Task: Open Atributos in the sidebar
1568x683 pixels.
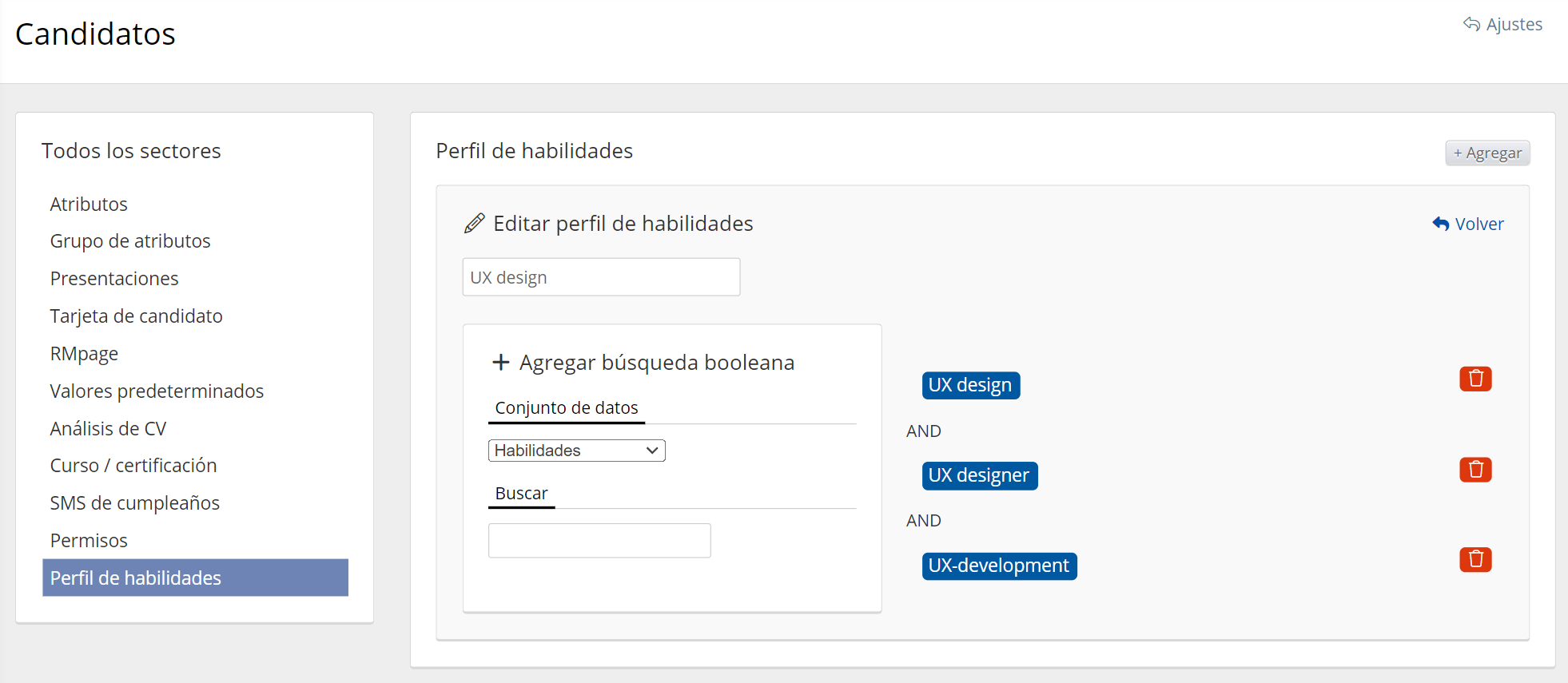Action: (89, 205)
